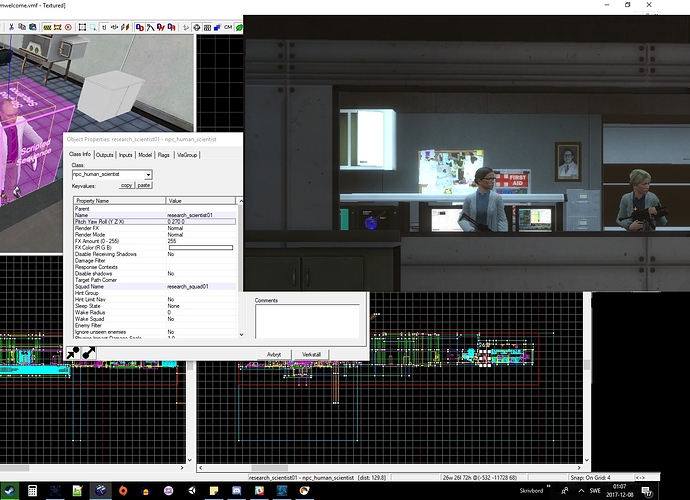Click the red-blue 'W' visgroup icon

pyautogui.click(x=161, y=27)
